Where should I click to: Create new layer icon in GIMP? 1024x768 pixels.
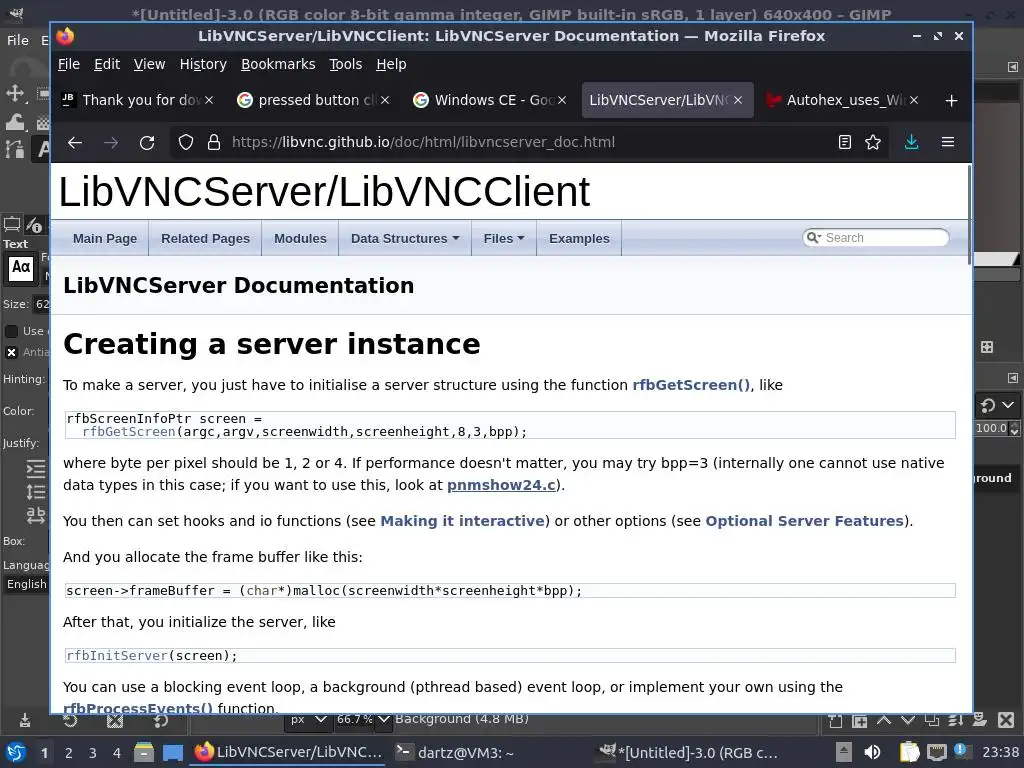click(x=835, y=720)
